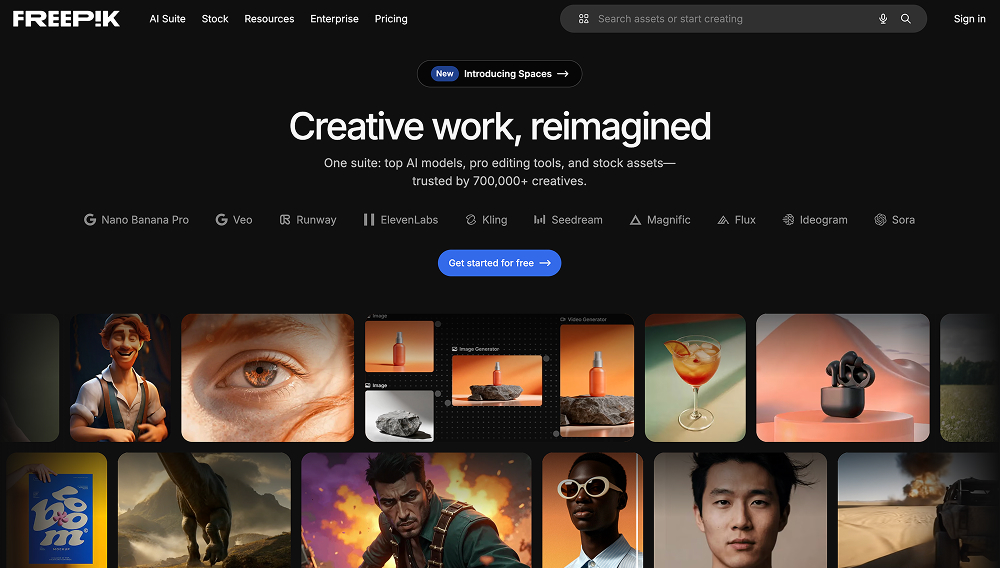Open the Enterprise menu item
The width and height of the screenshot is (1000, 568).
click(334, 19)
